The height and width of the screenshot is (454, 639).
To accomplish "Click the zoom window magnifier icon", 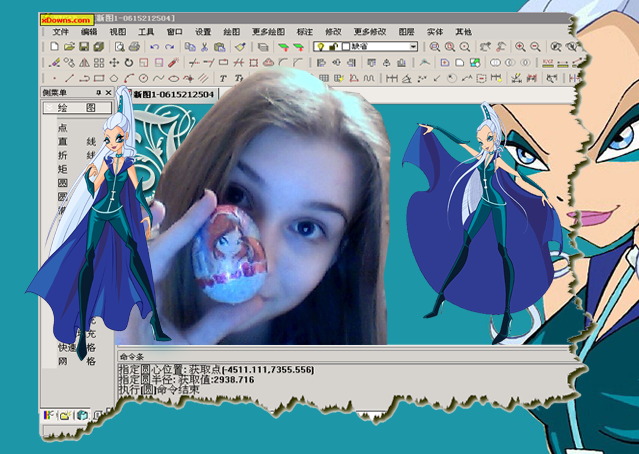I will pos(435,47).
